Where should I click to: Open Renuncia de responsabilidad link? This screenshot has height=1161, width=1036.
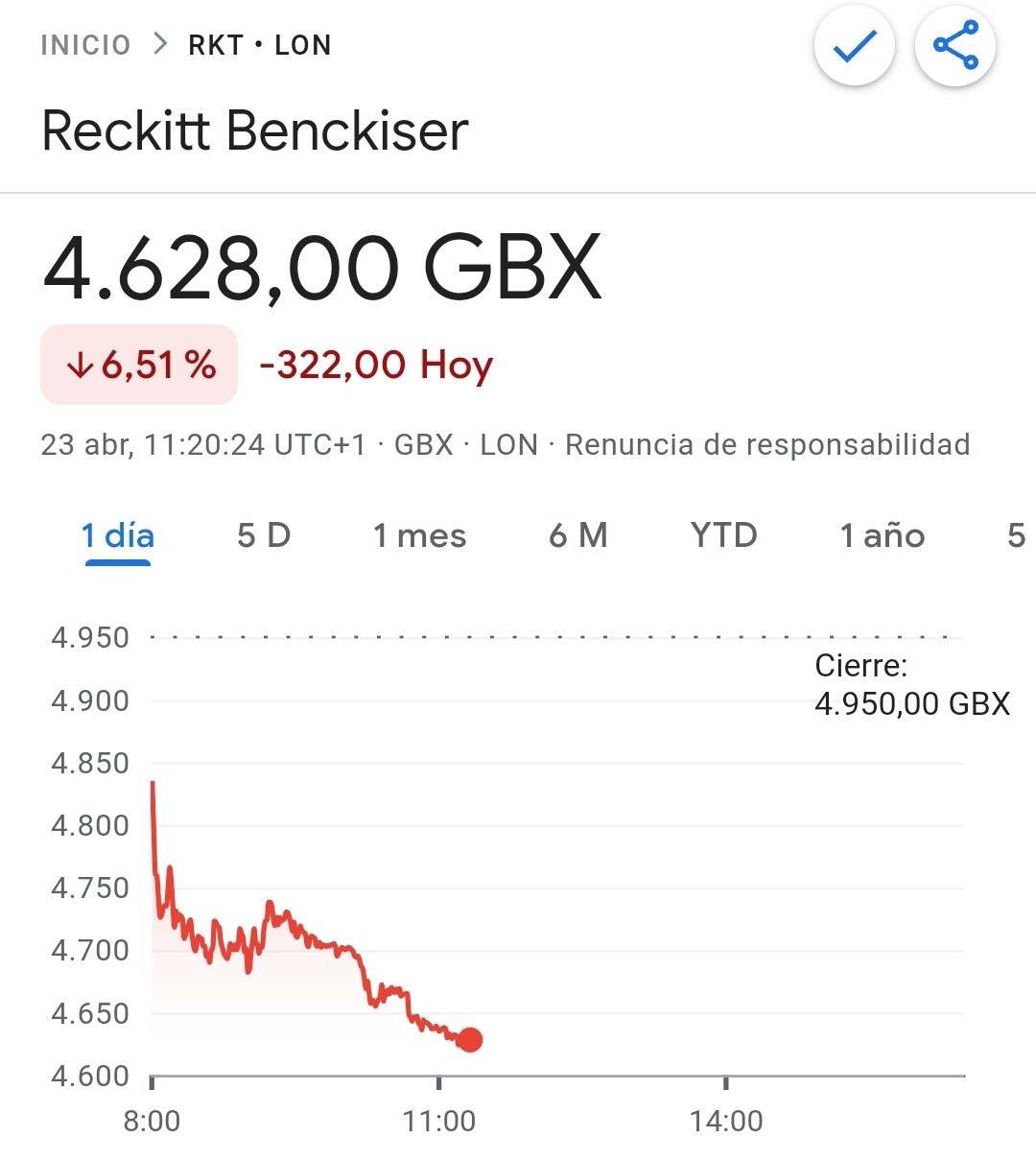pyautogui.click(x=767, y=444)
